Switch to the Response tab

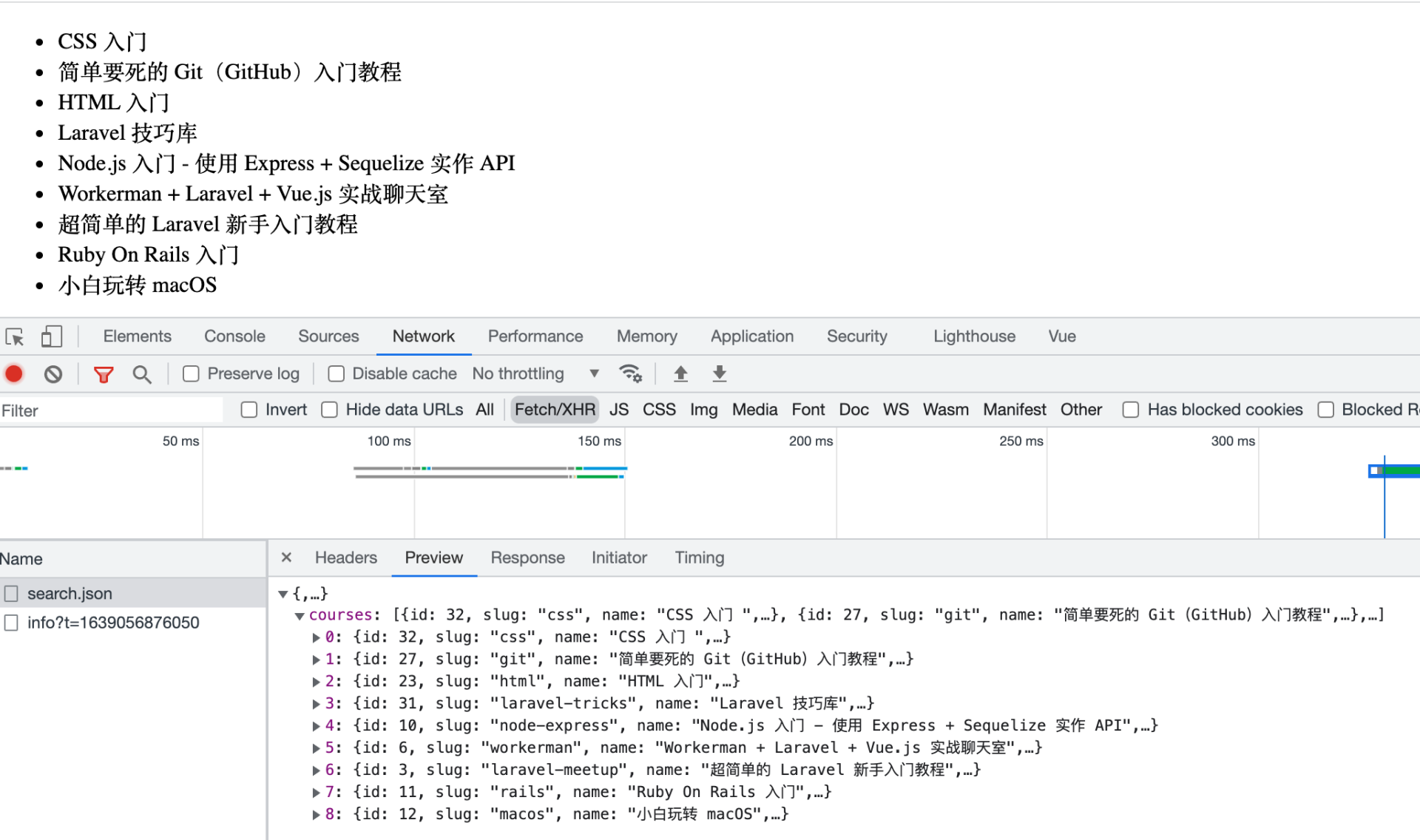527,558
